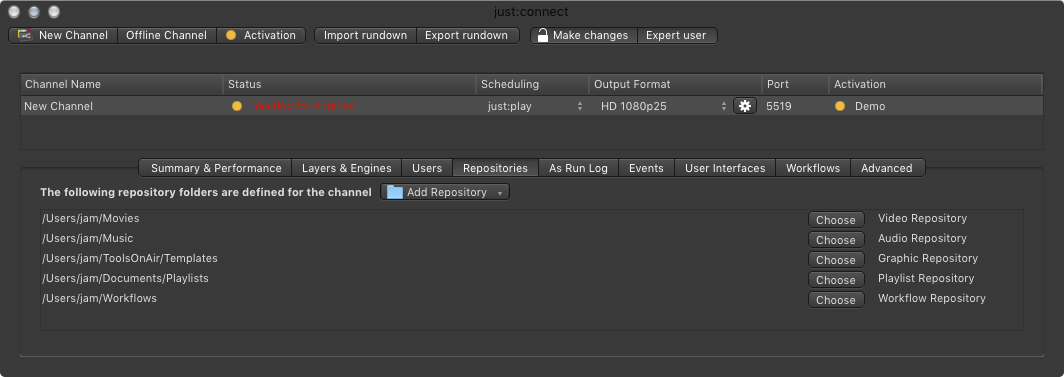Viewport: 1064px width, 377px height.
Task: Click the yellow dot on the Activation button
Action: [x=231, y=35]
